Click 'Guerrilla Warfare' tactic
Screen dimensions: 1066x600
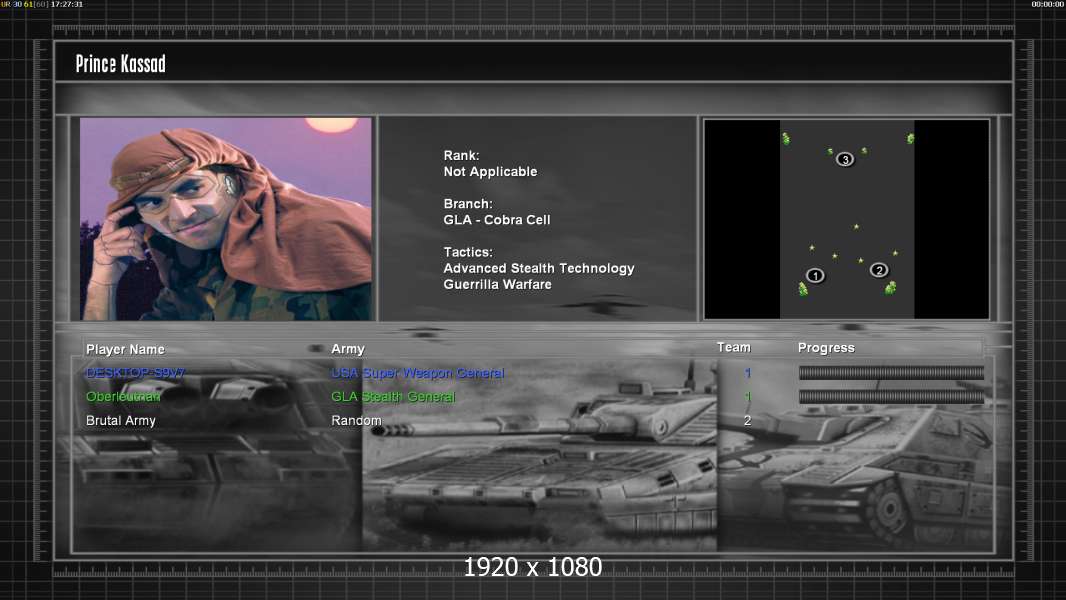[497, 285]
